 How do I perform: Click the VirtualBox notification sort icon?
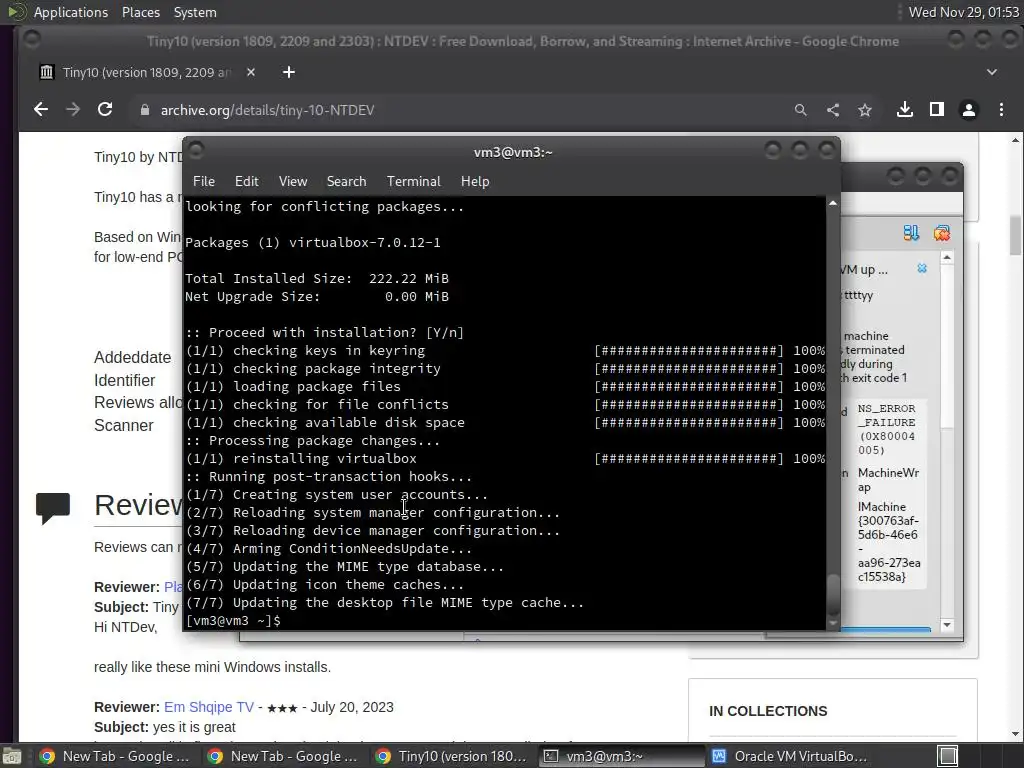tap(911, 232)
